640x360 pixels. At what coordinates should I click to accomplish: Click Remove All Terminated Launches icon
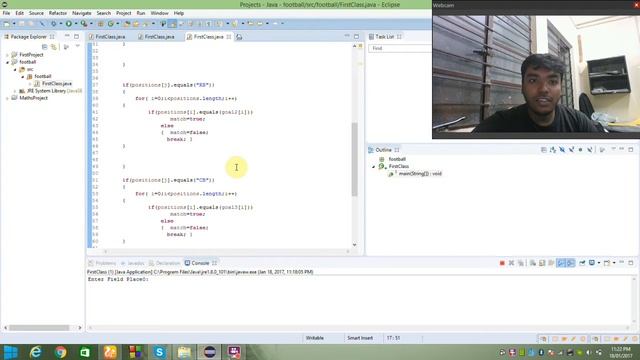click(x=521, y=263)
